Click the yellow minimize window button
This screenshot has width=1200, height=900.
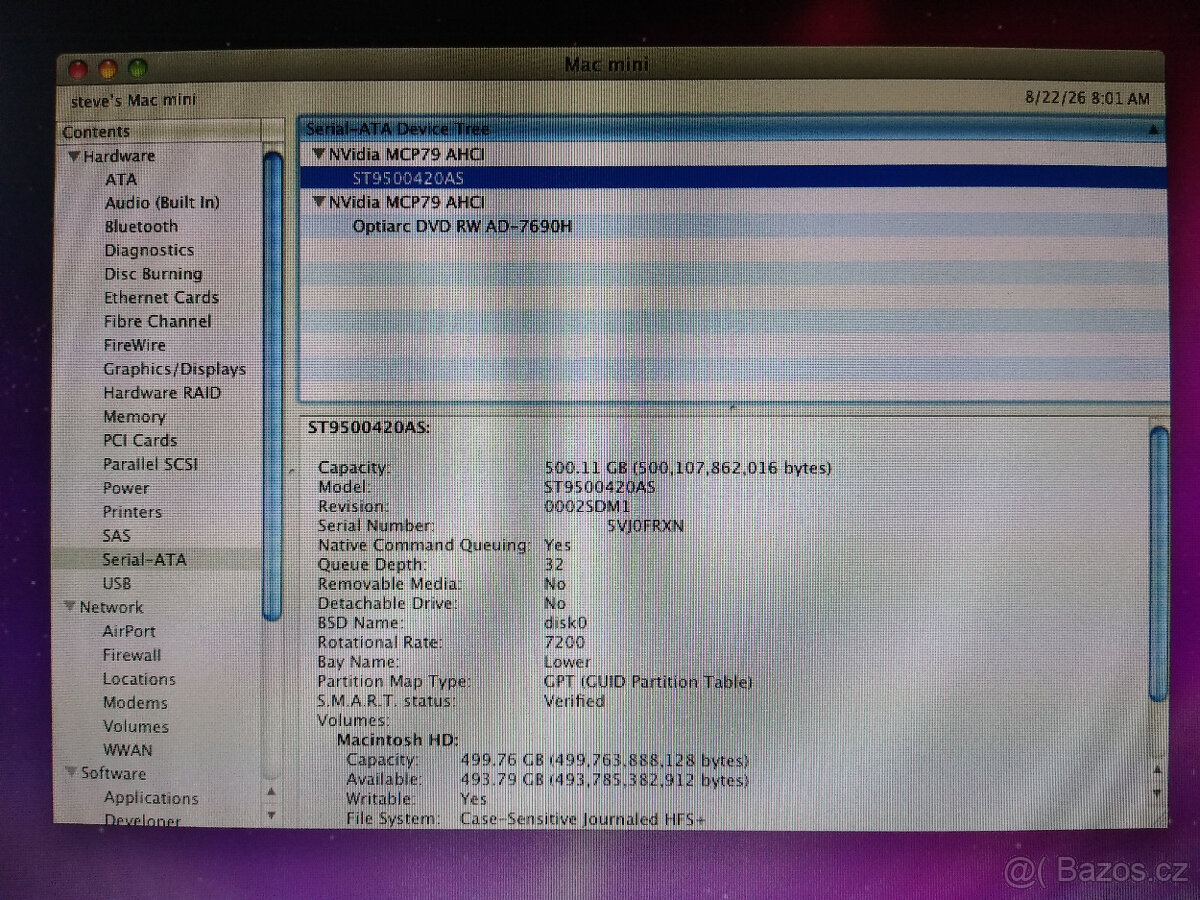[107, 69]
